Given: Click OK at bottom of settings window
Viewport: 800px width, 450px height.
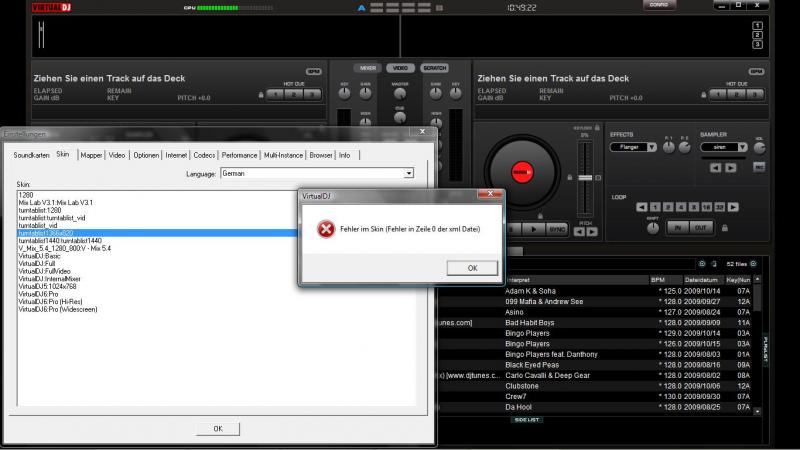Looking at the screenshot, I should tap(218, 429).
